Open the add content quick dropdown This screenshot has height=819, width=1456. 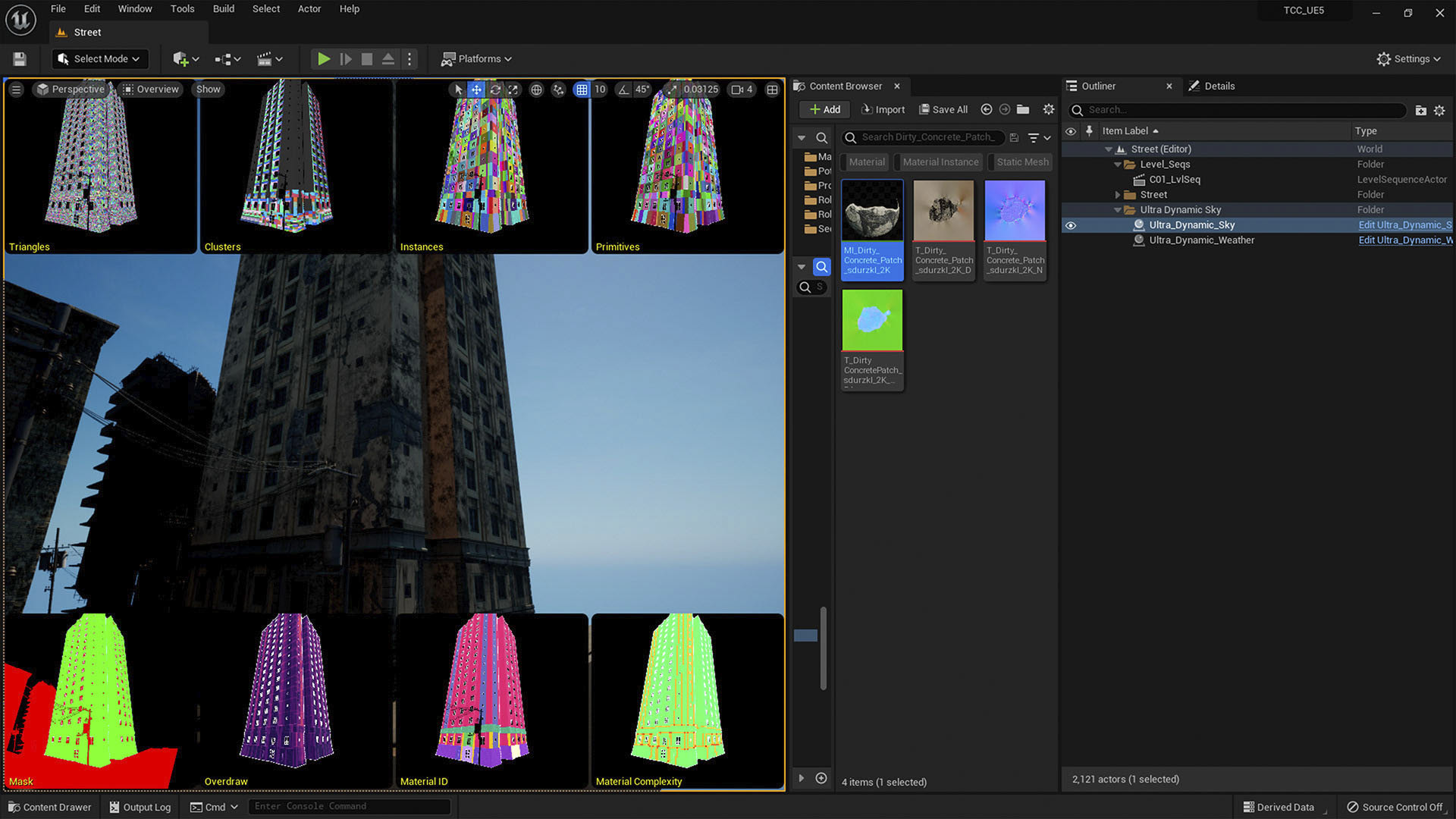coord(186,59)
